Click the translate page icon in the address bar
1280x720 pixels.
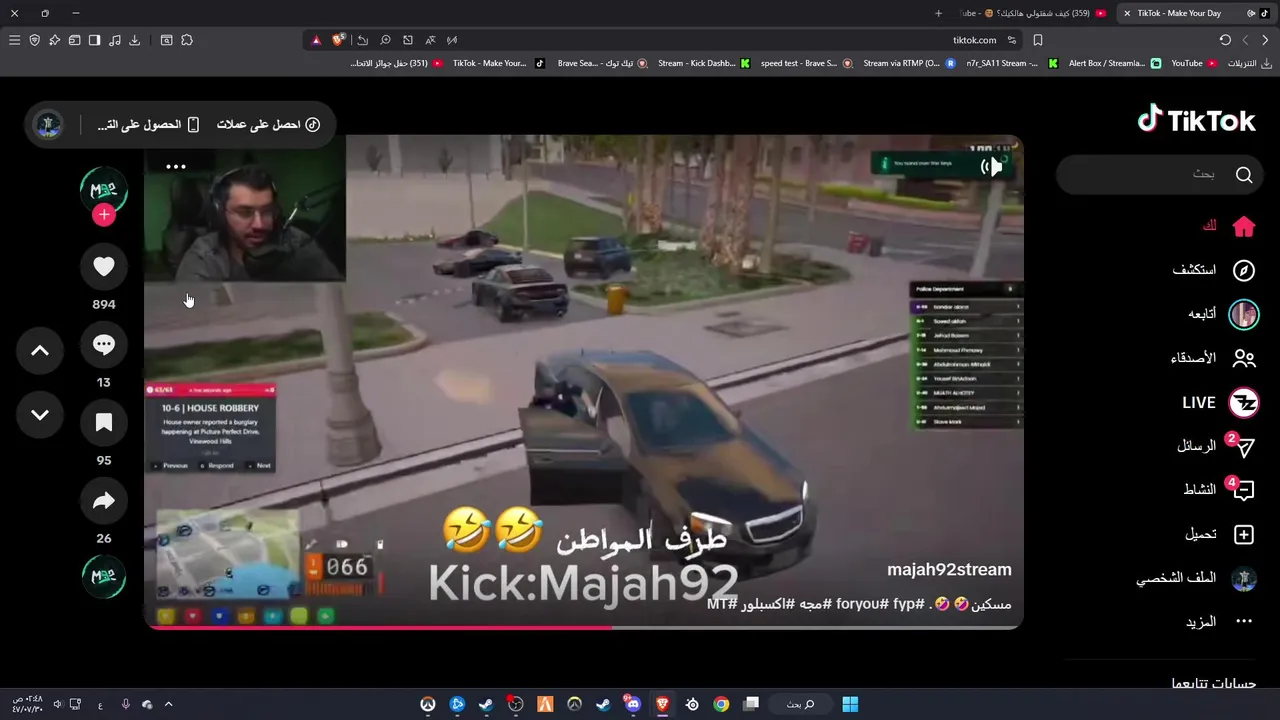click(430, 40)
